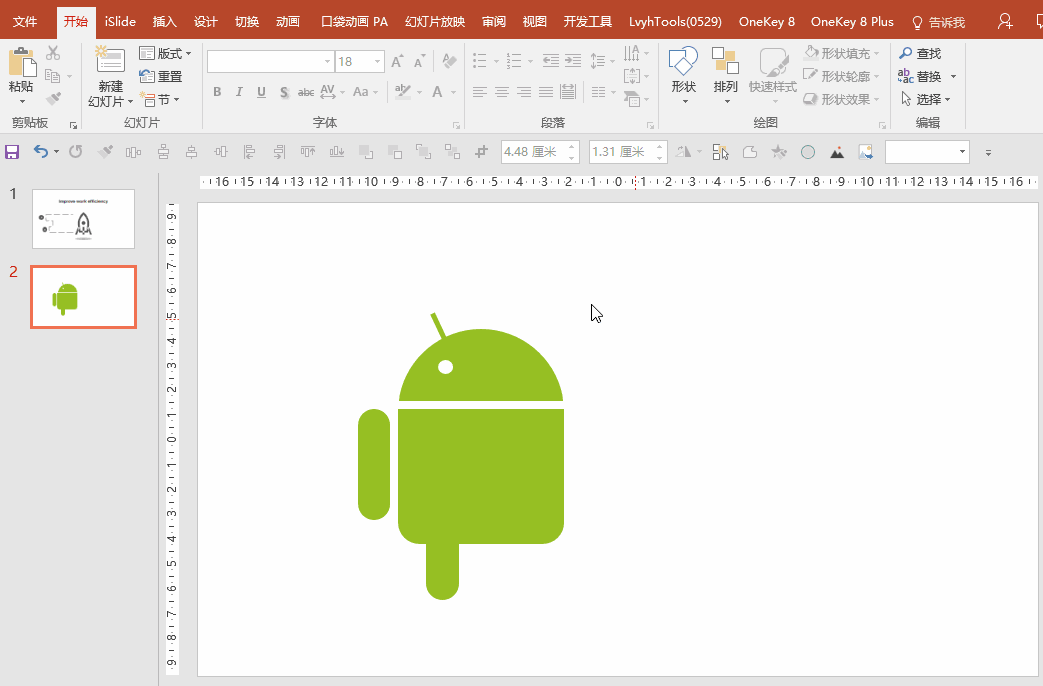Click the Redo/Repeat icon
The width and height of the screenshot is (1043, 686).
coord(76,152)
